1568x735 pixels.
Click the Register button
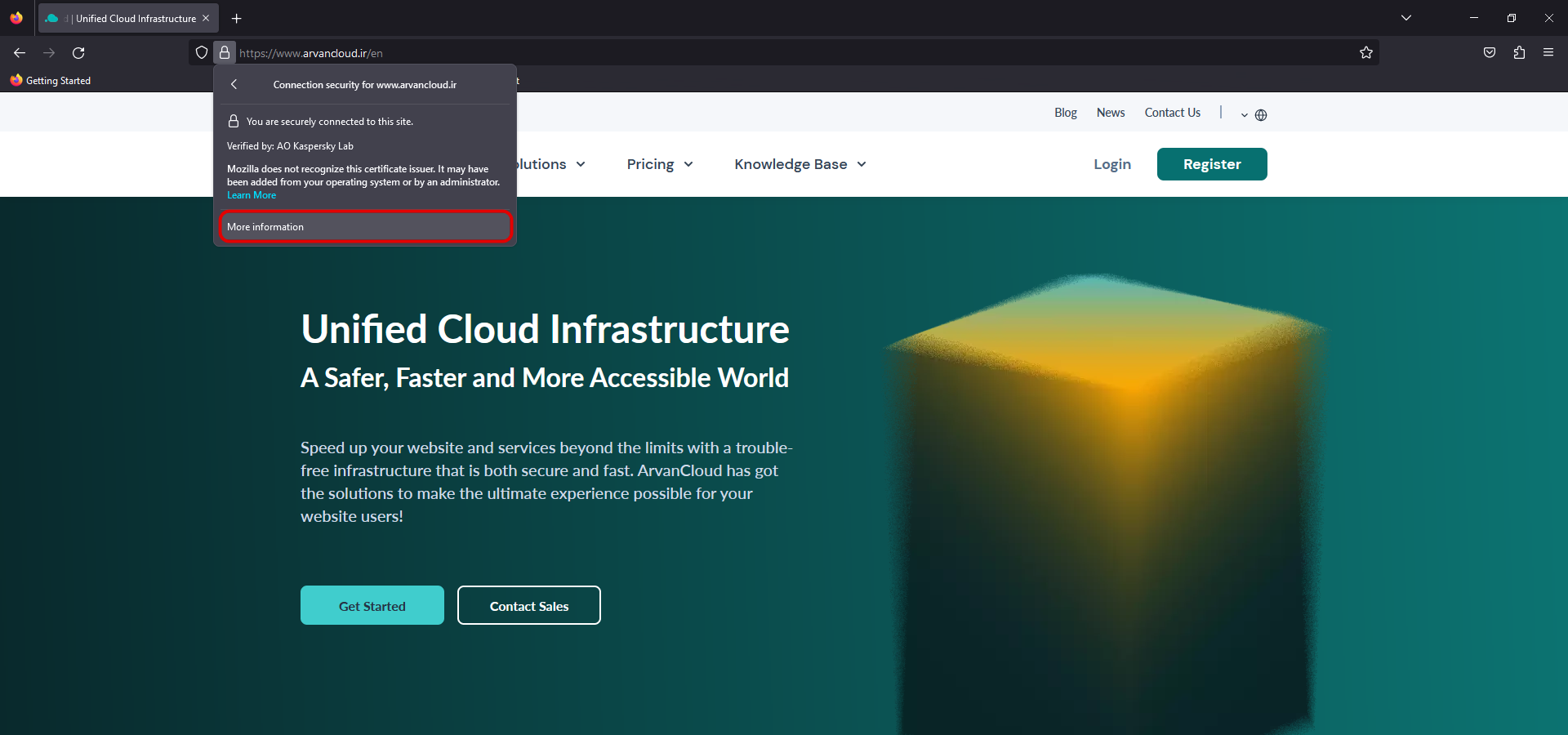[x=1211, y=164]
